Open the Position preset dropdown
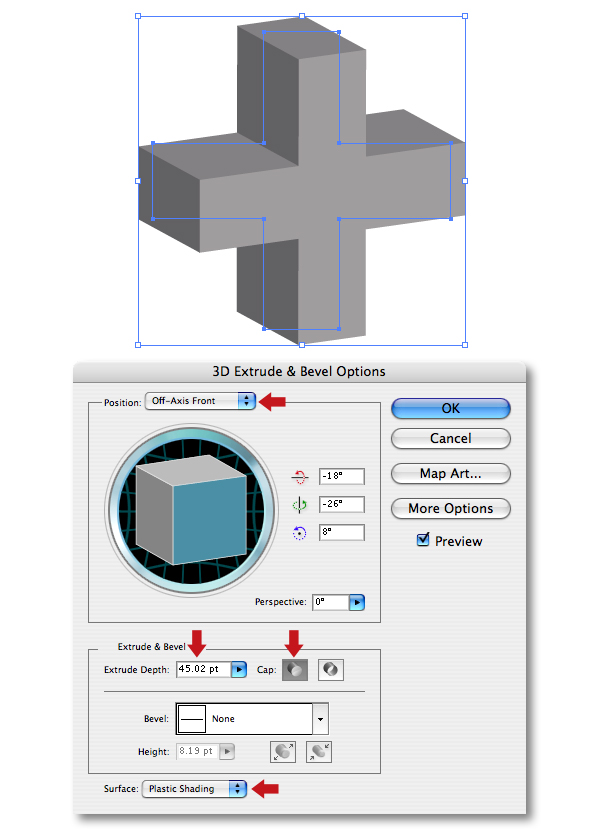Image resolution: width=600 pixels, height=830 pixels. 200,401
